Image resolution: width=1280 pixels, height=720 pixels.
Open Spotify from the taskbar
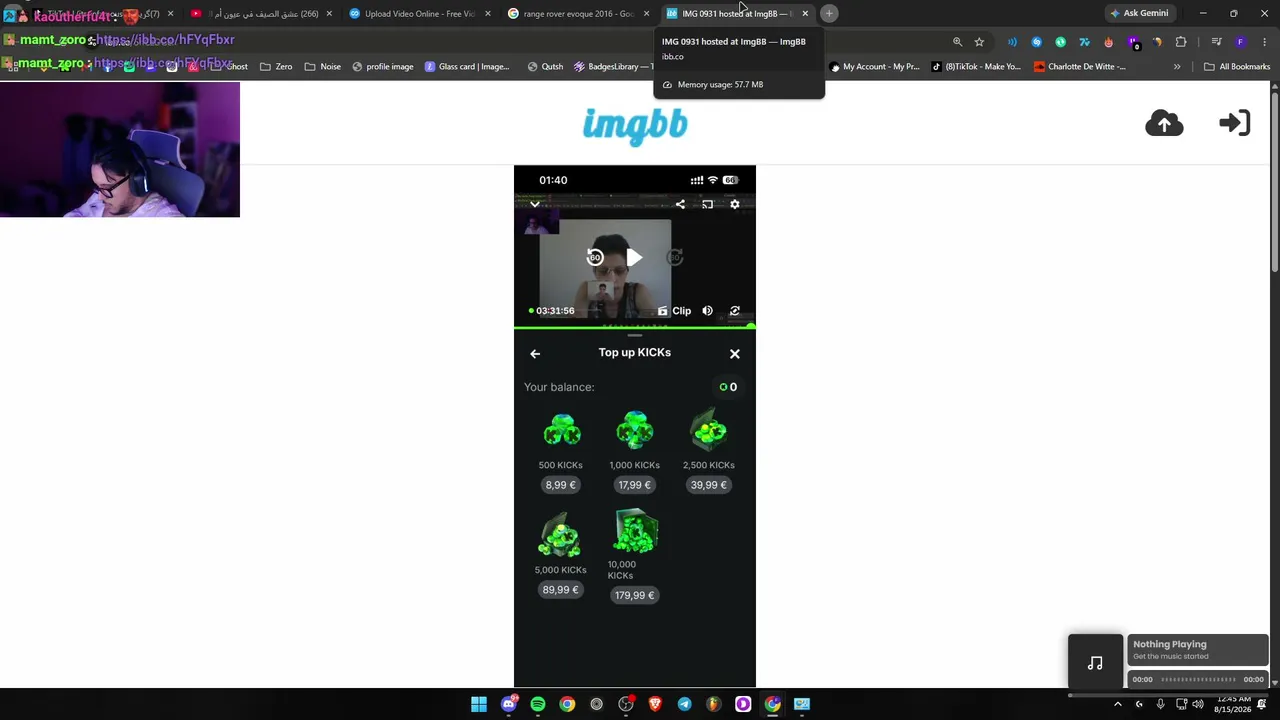538,704
